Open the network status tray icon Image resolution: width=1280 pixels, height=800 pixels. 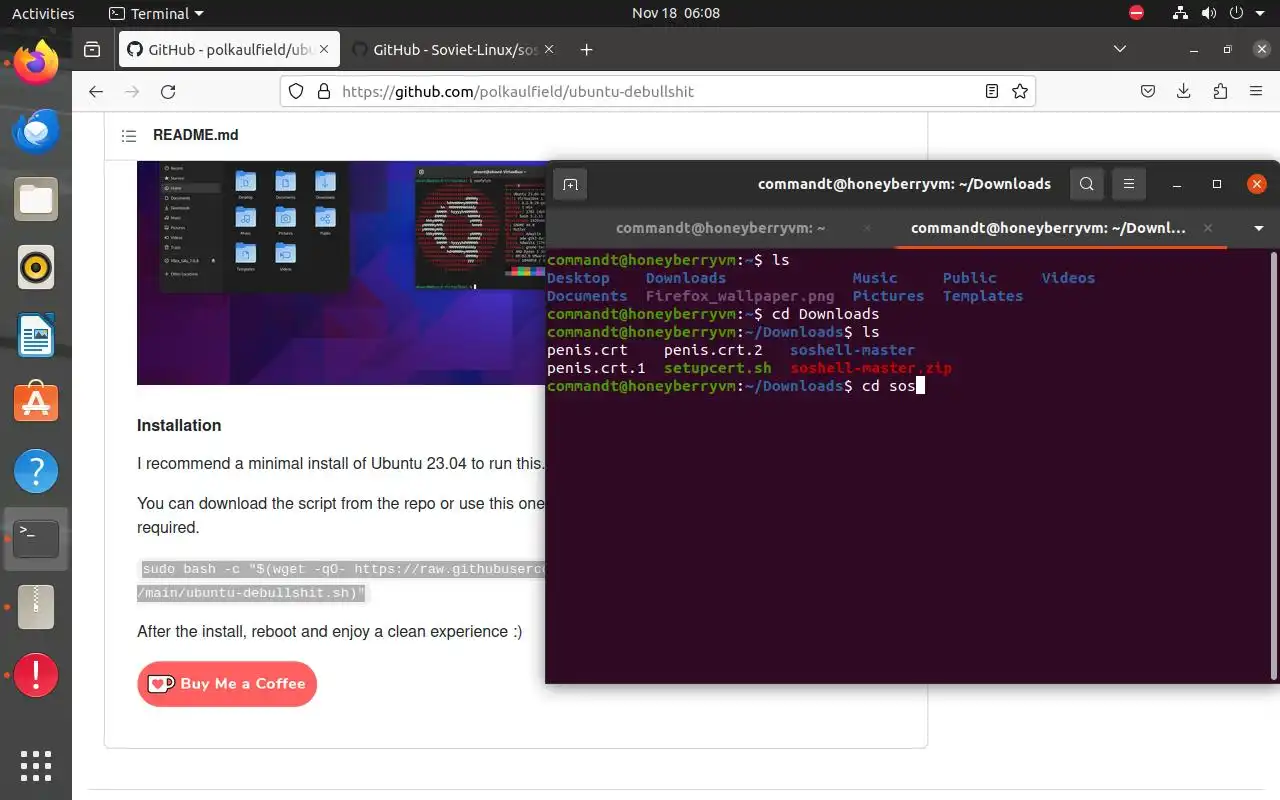pyautogui.click(x=1180, y=13)
